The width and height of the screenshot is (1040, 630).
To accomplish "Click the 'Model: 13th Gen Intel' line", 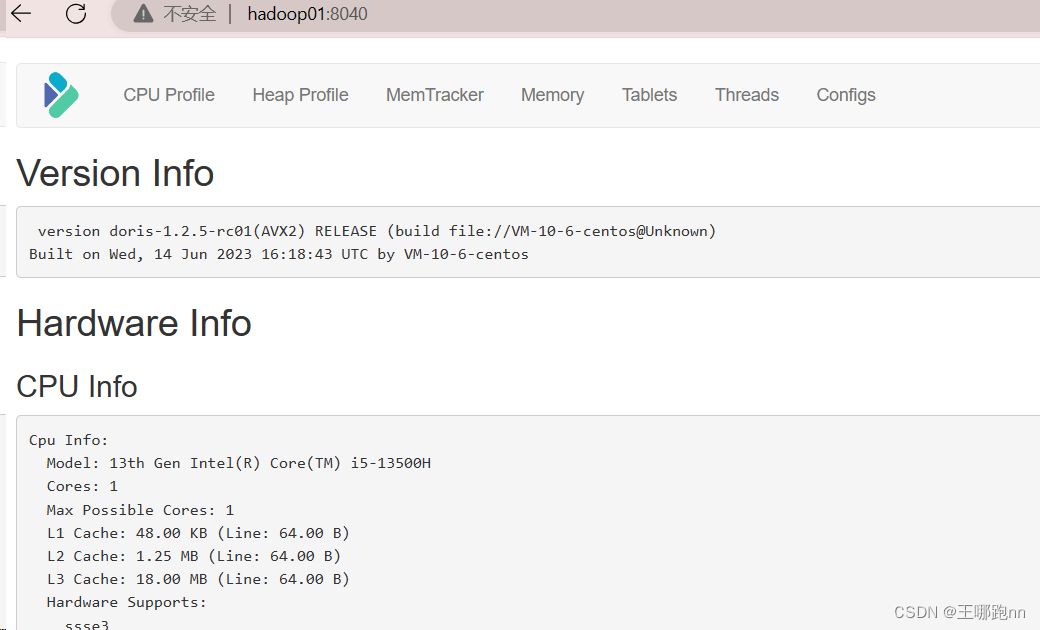I will (x=239, y=463).
